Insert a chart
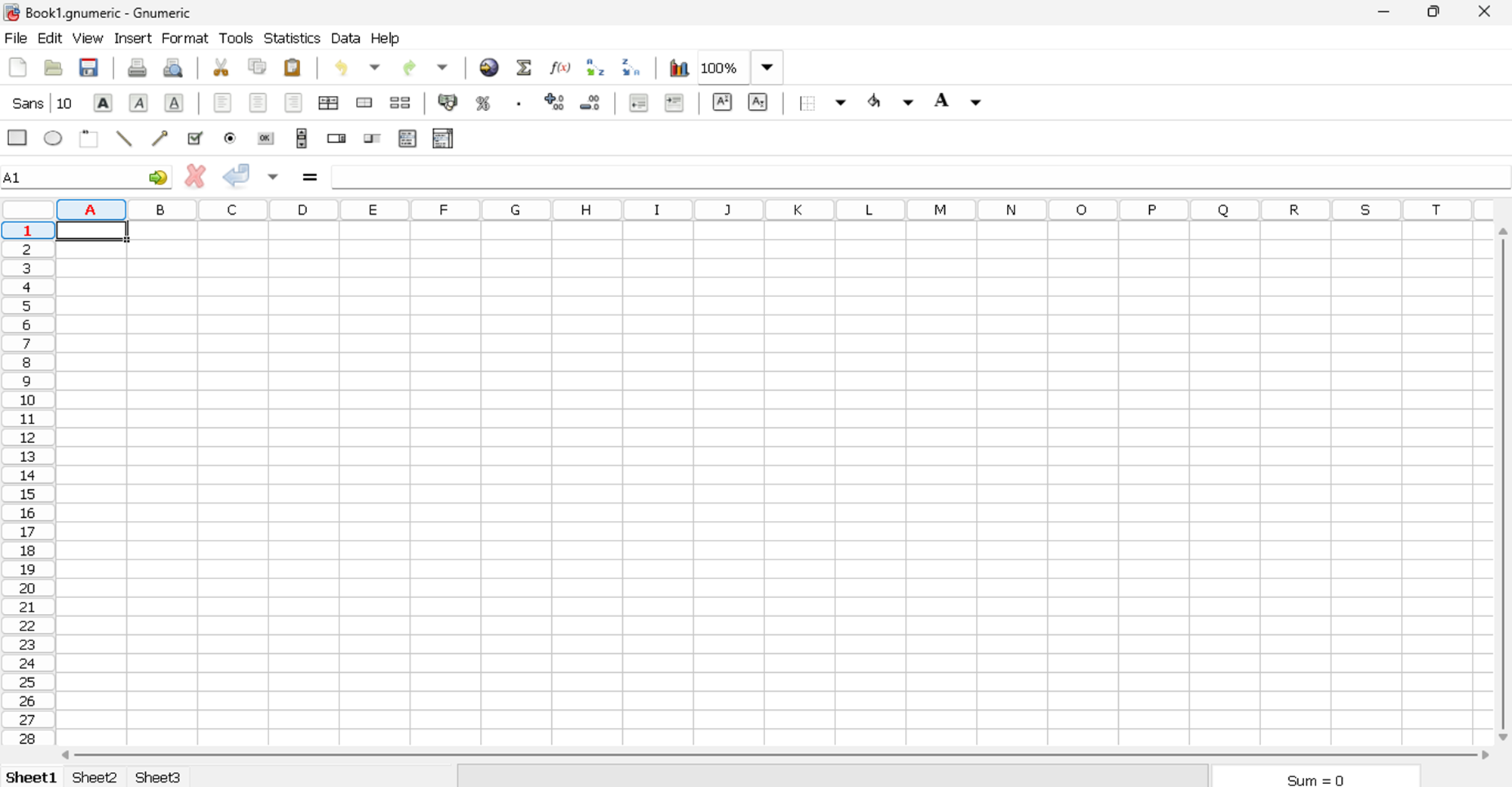1512x787 pixels. click(x=679, y=67)
